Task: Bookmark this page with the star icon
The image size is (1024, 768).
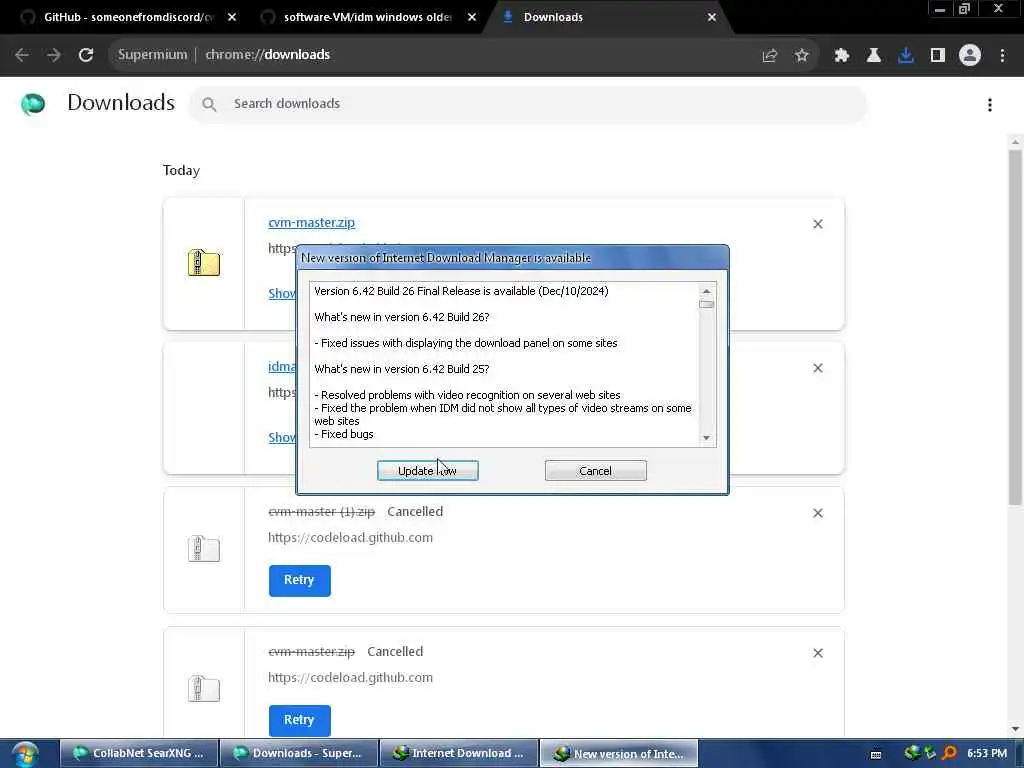Action: 802,56
